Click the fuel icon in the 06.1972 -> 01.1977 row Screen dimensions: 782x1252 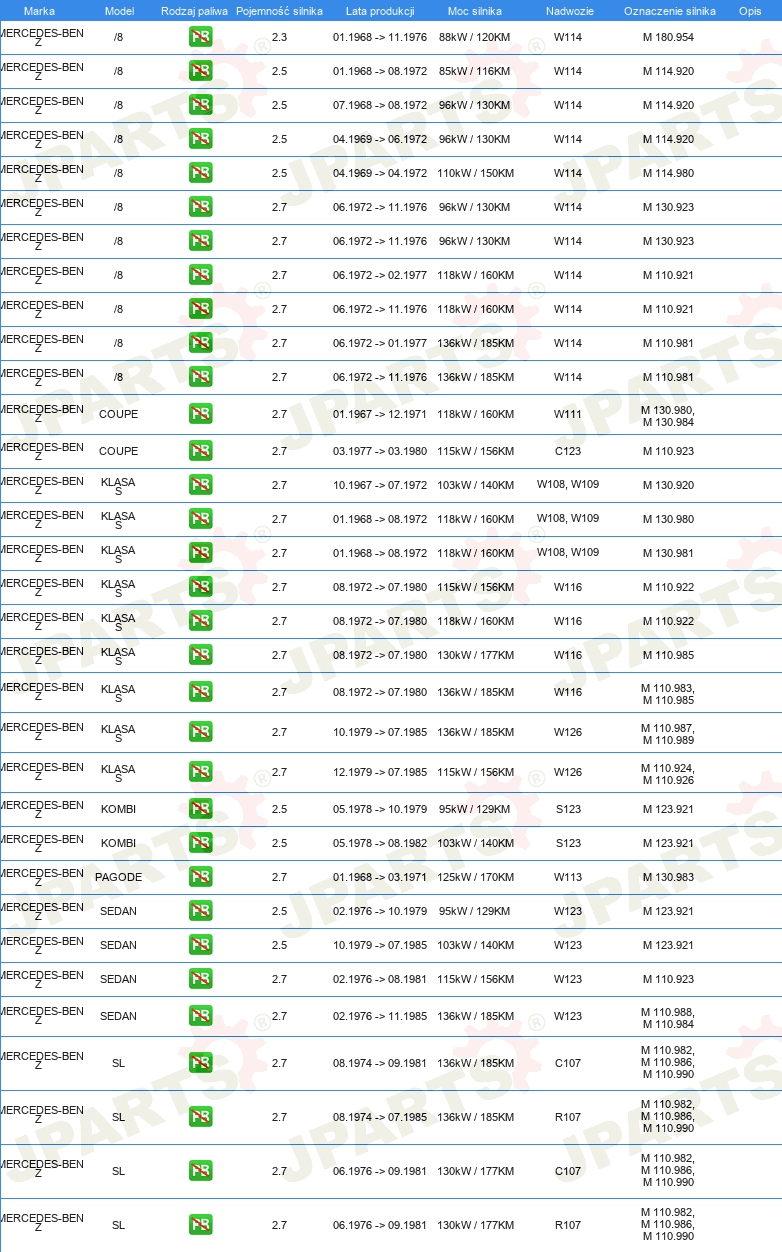[x=200, y=344]
